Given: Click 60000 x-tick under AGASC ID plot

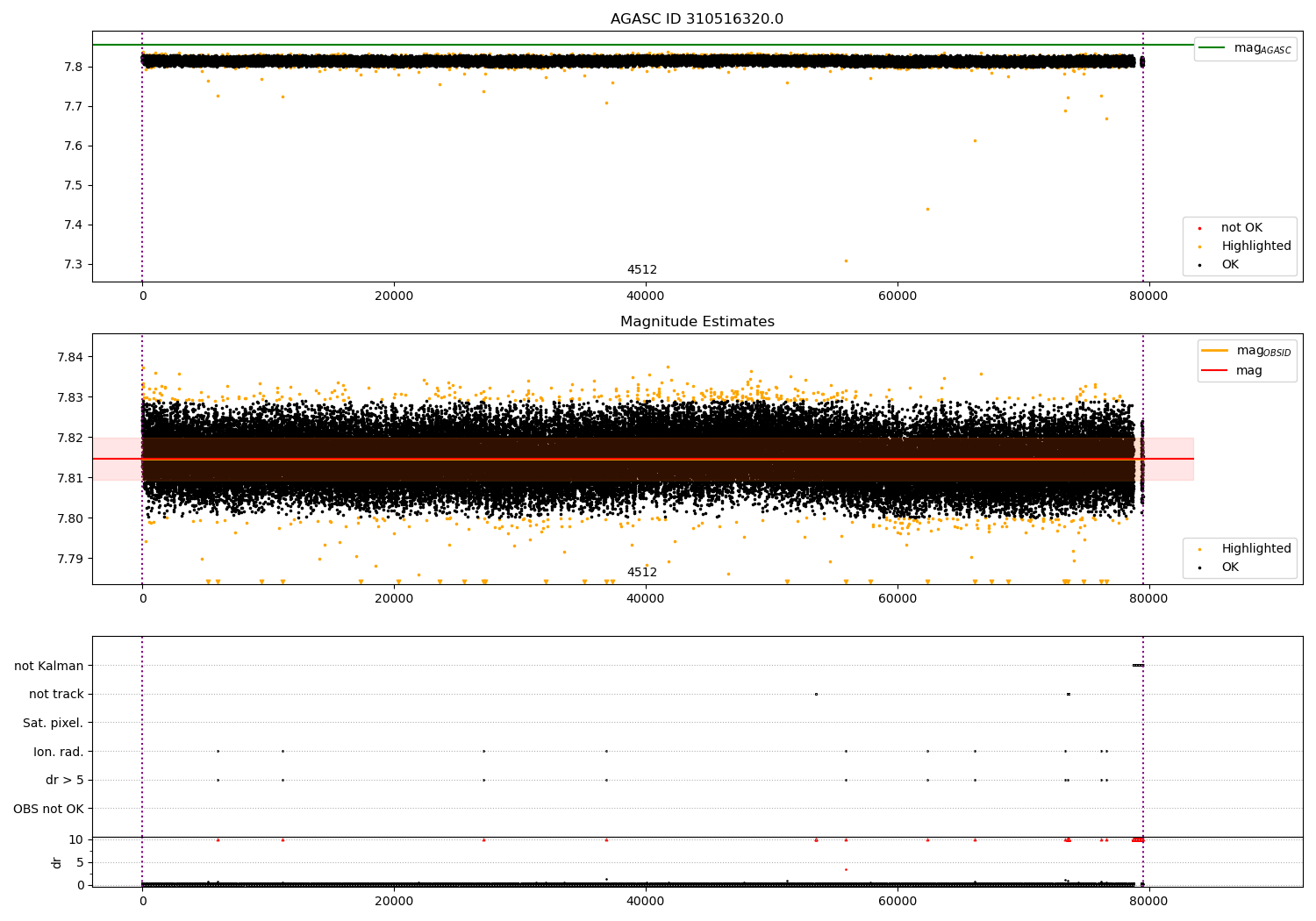Looking at the screenshot, I should coord(898,296).
